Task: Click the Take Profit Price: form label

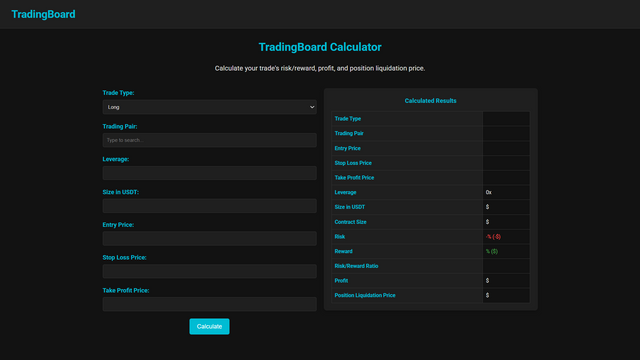Action: point(126,291)
